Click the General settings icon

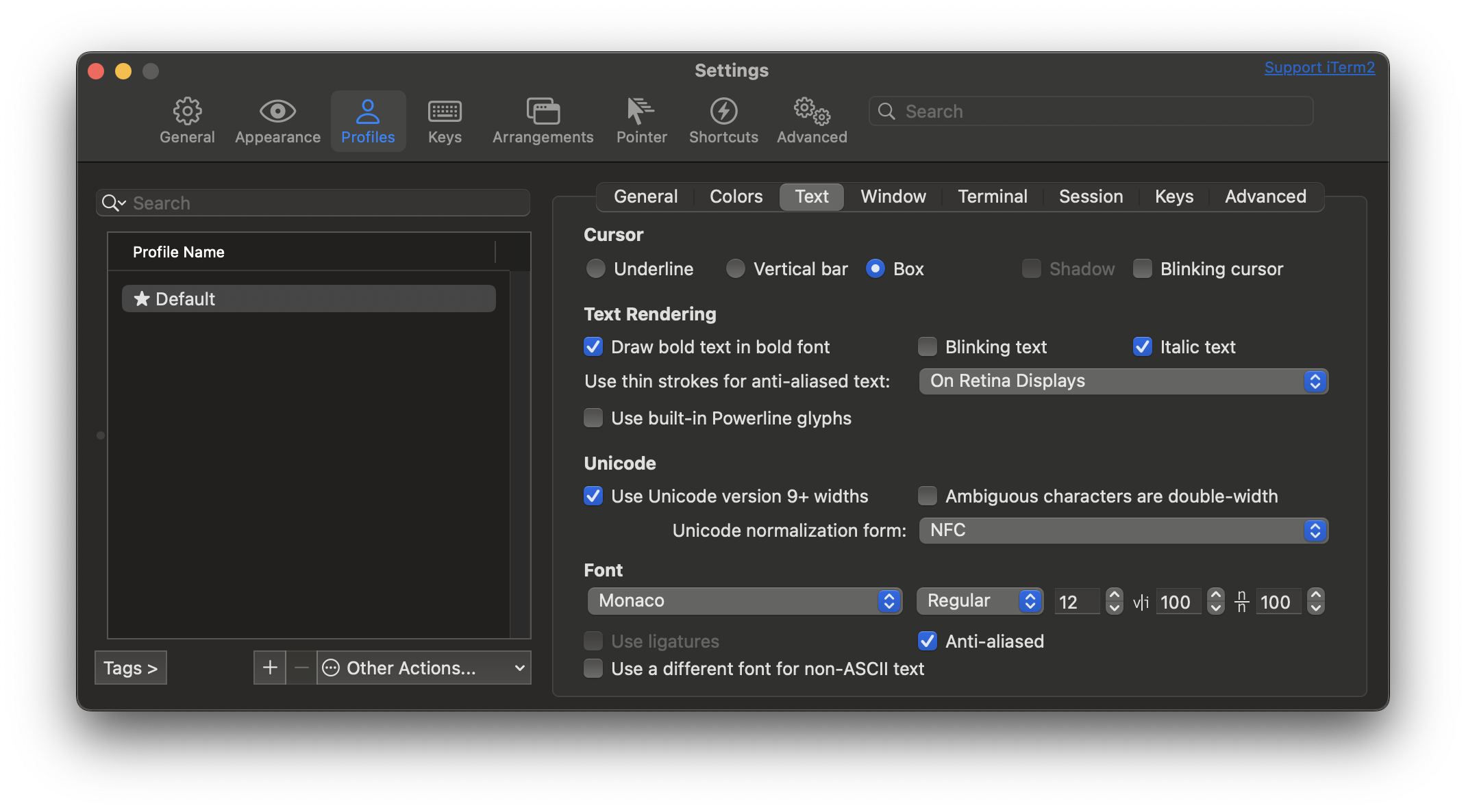coord(187,110)
